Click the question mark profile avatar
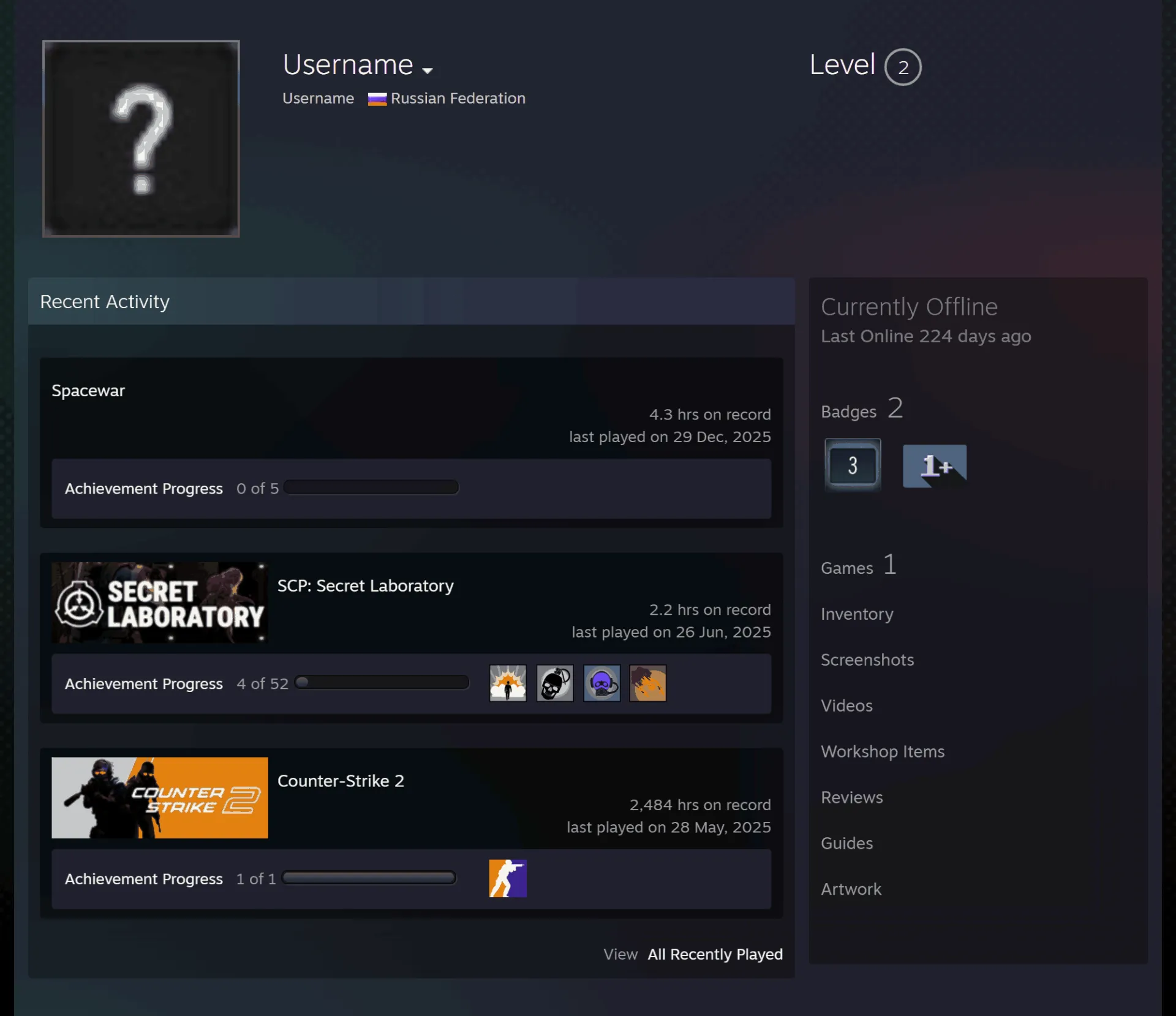The width and height of the screenshot is (1176, 1016). [141, 138]
